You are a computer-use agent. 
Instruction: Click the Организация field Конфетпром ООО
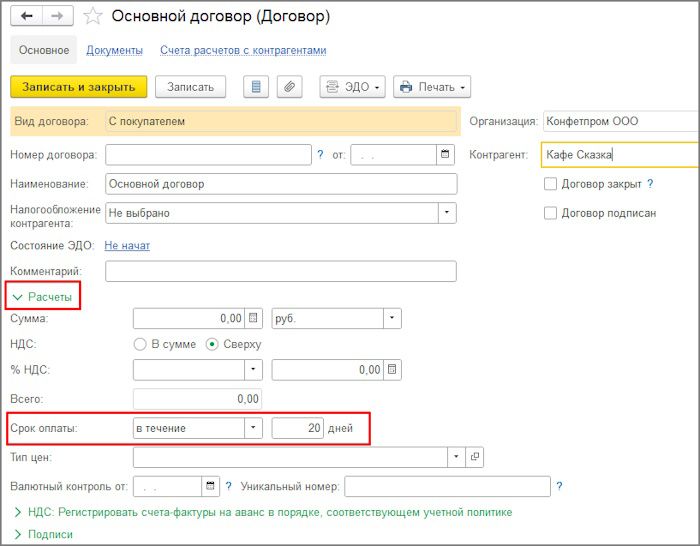(621, 121)
